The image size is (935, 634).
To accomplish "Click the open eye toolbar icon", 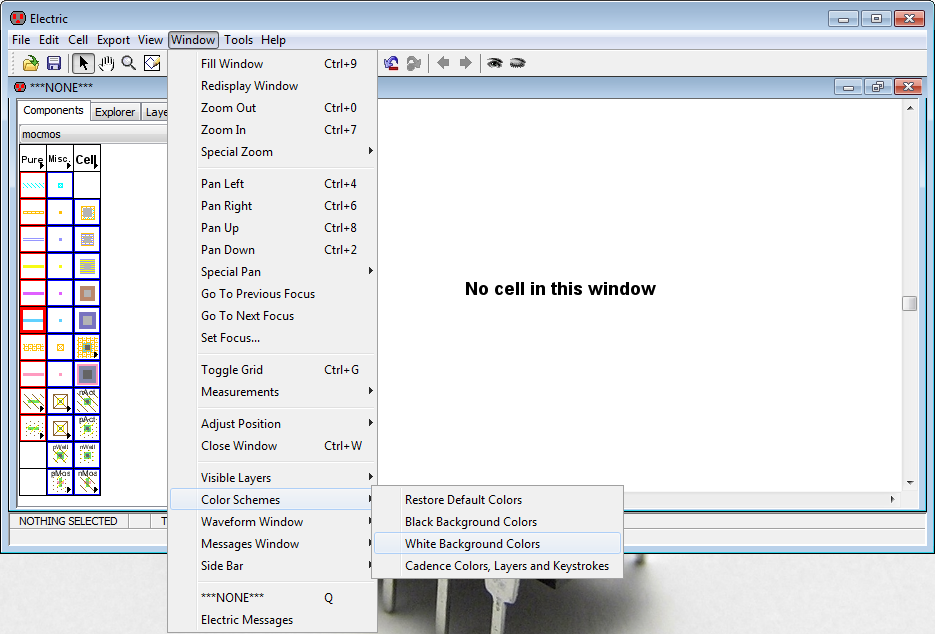I will pyautogui.click(x=494, y=63).
